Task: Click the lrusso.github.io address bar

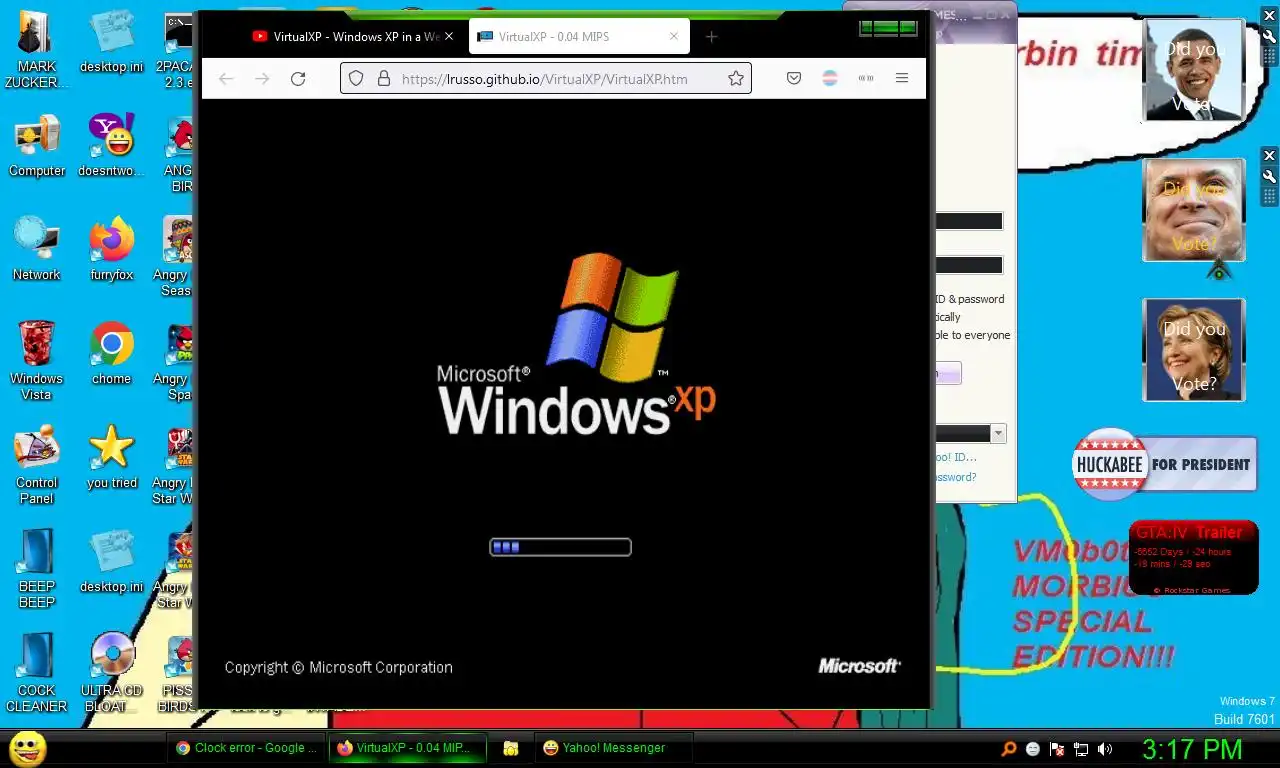Action: tap(544, 78)
